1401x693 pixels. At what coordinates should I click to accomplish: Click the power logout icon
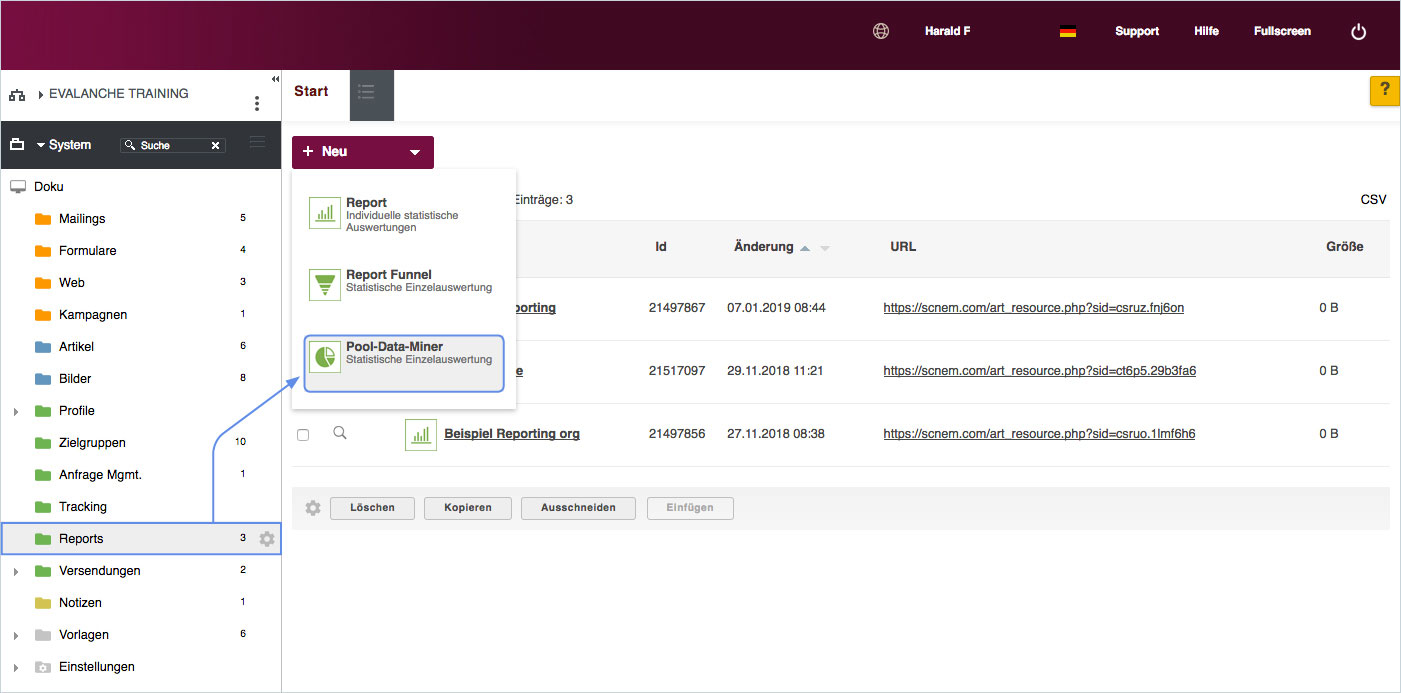click(1358, 32)
